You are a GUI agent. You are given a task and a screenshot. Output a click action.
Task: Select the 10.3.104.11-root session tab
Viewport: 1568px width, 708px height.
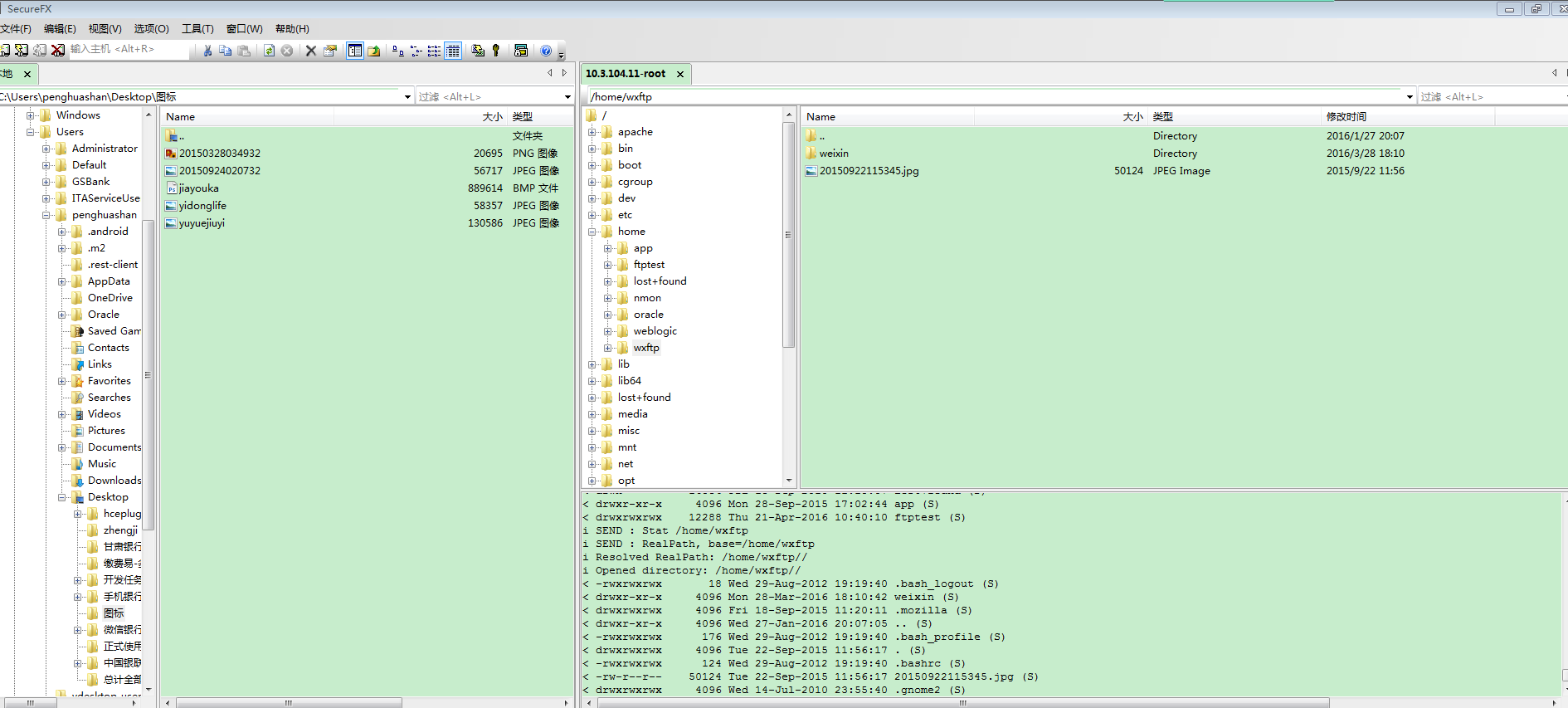point(626,74)
